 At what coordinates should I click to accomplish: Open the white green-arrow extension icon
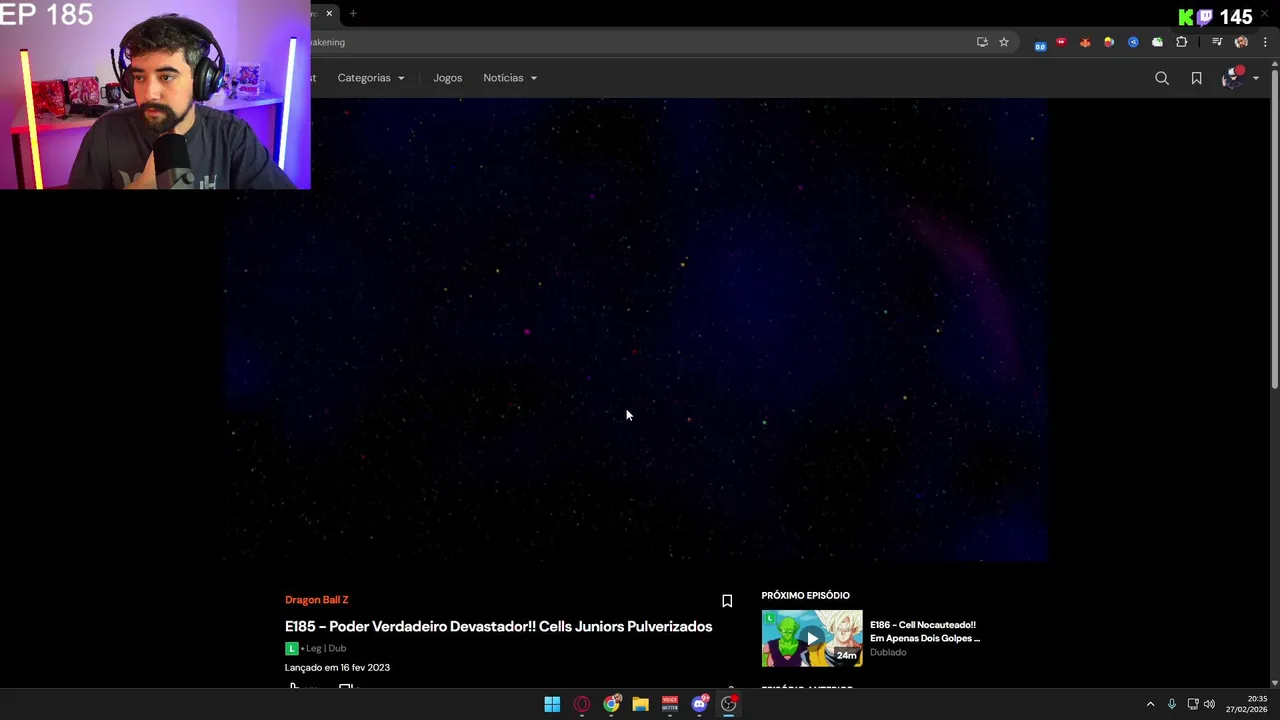[x=1157, y=42]
